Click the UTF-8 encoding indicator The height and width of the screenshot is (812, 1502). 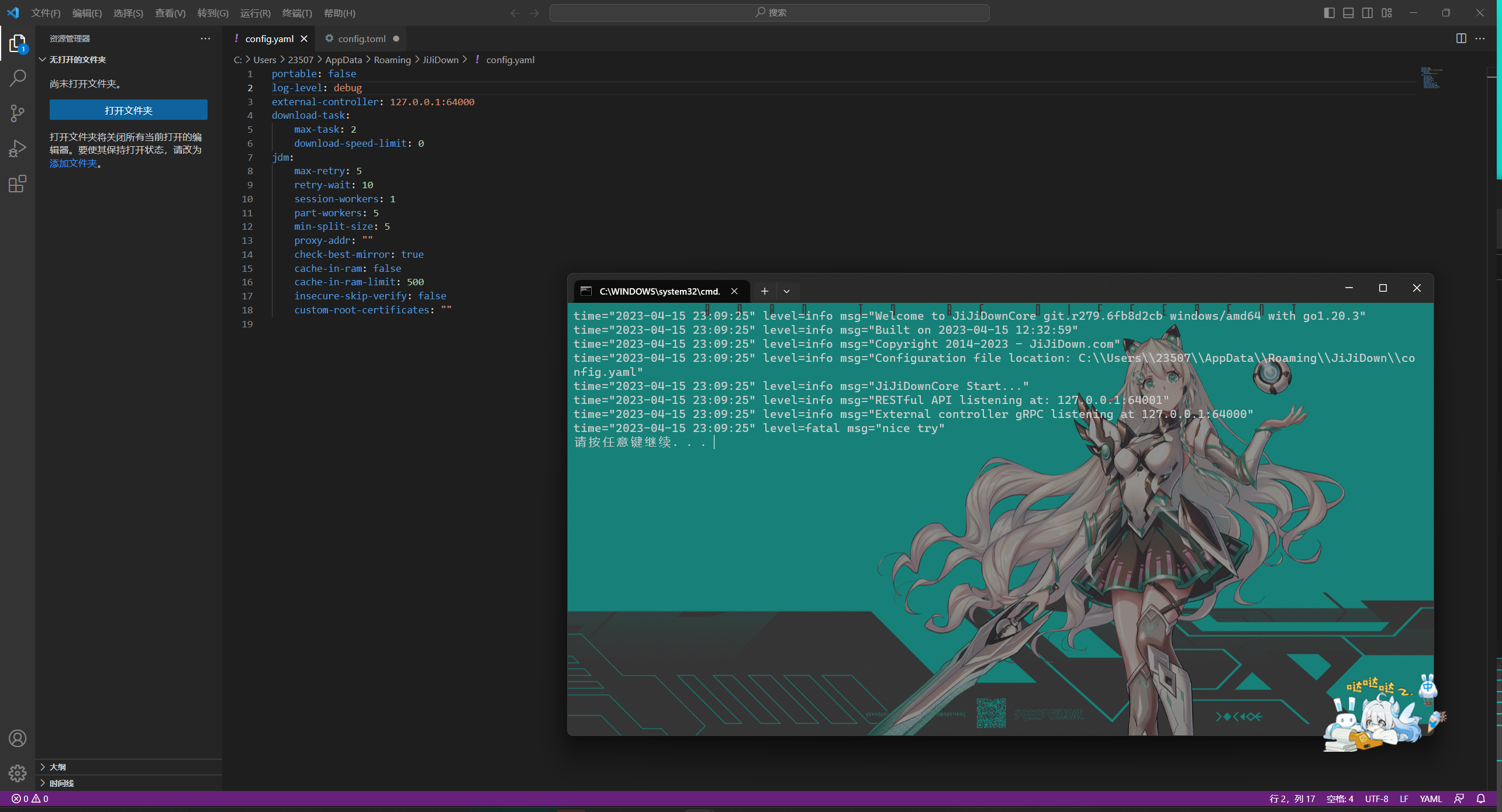coord(1376,799)
